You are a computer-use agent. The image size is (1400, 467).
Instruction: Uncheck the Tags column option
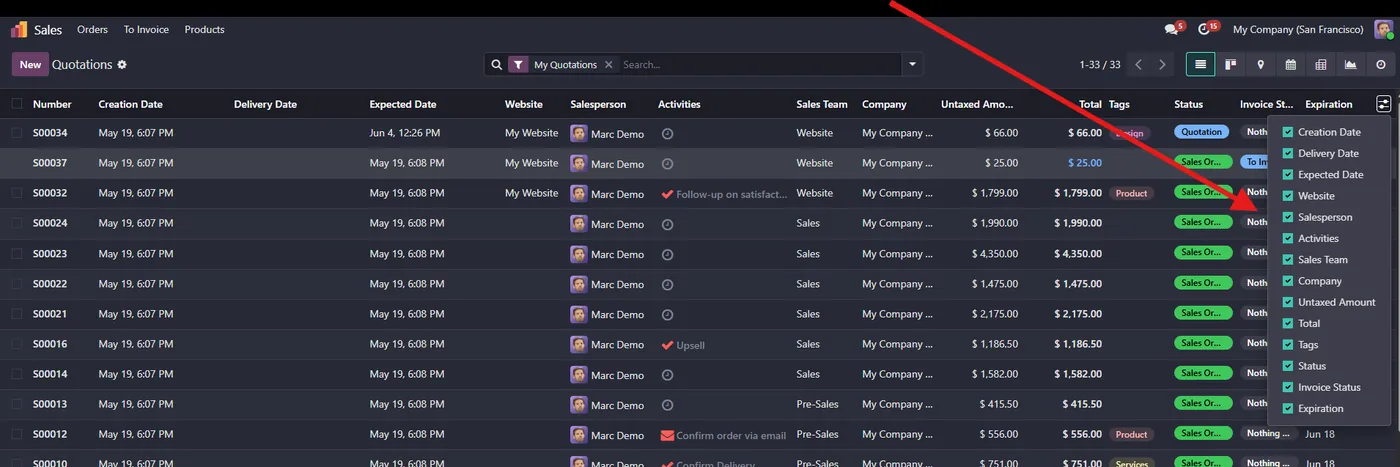coord(1288,344)
